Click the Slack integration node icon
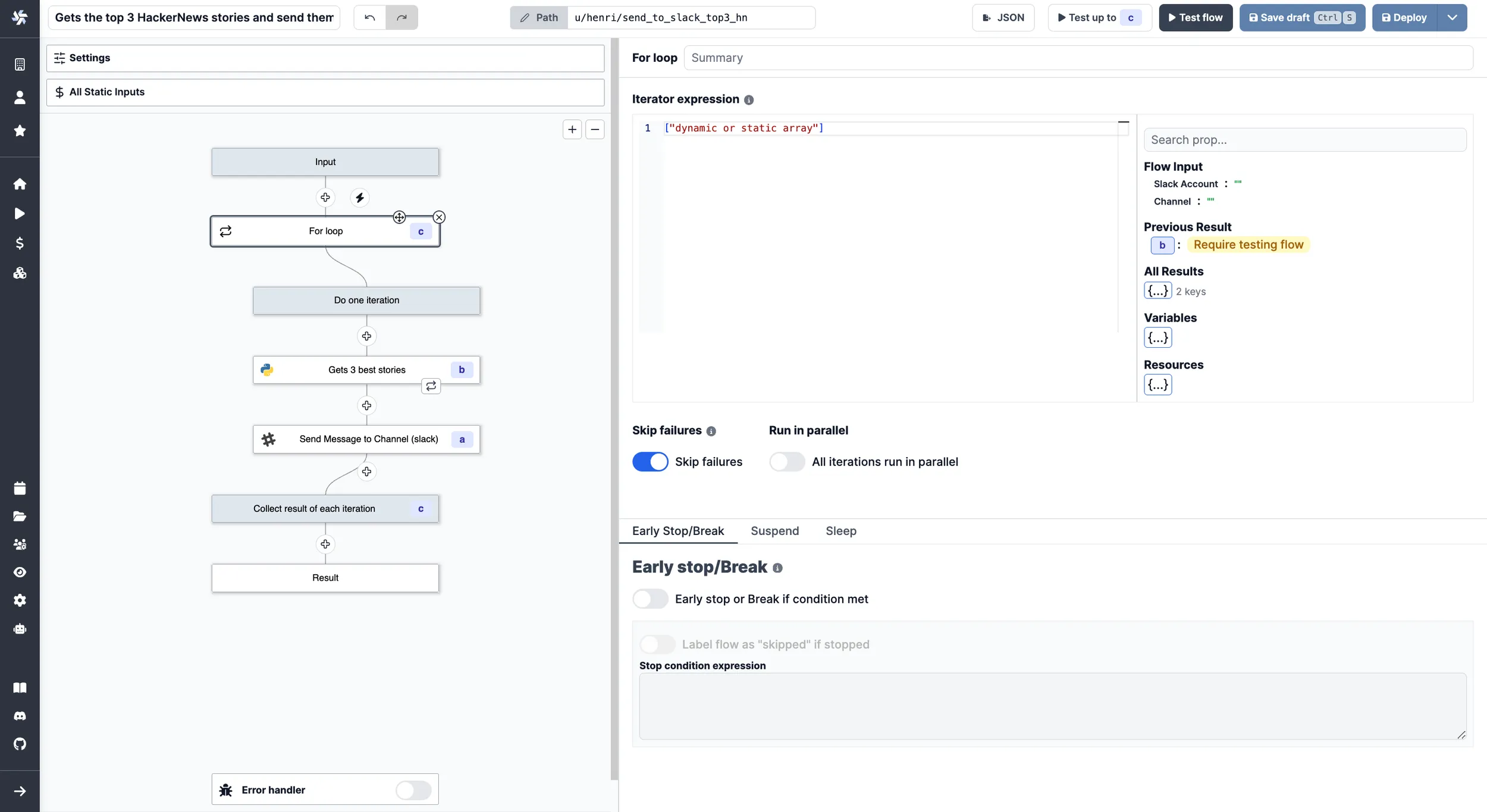Image resolution: width=1487 pixels, height=812 pixels. coord(267,439)
